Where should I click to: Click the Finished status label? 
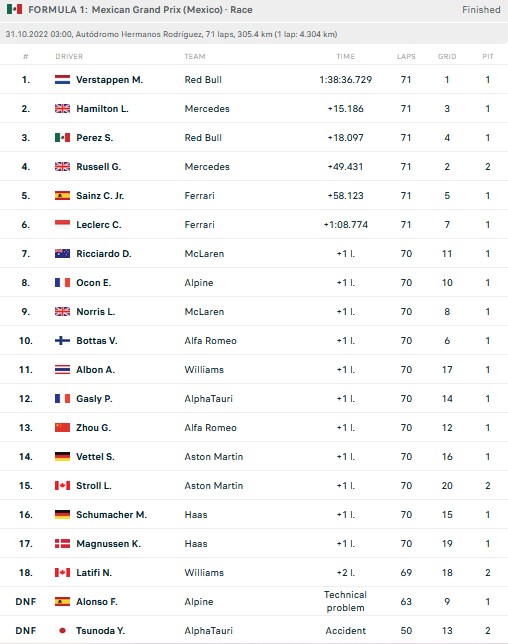click(481, 9)
